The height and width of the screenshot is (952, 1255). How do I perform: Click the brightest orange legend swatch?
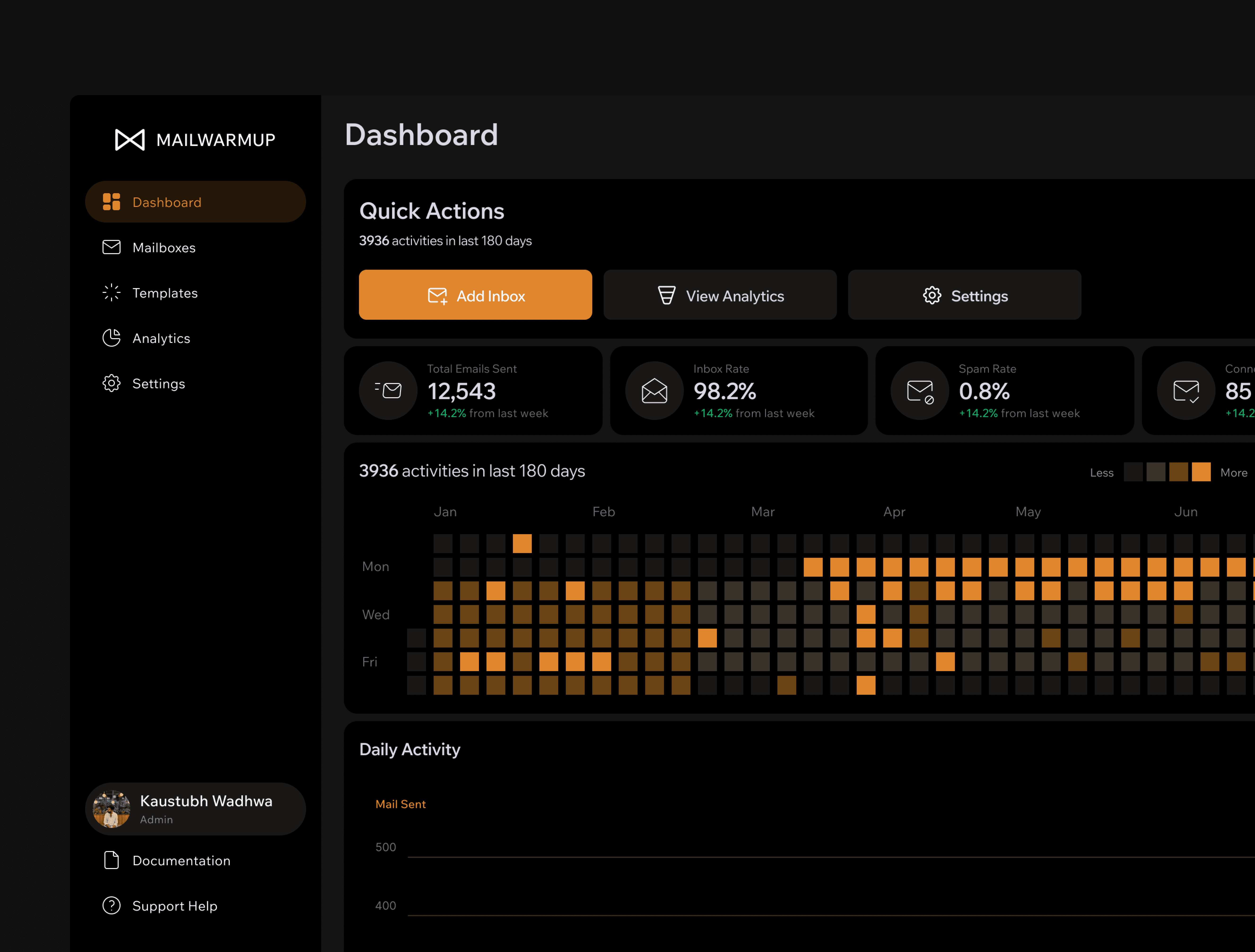coord(1201,472)
